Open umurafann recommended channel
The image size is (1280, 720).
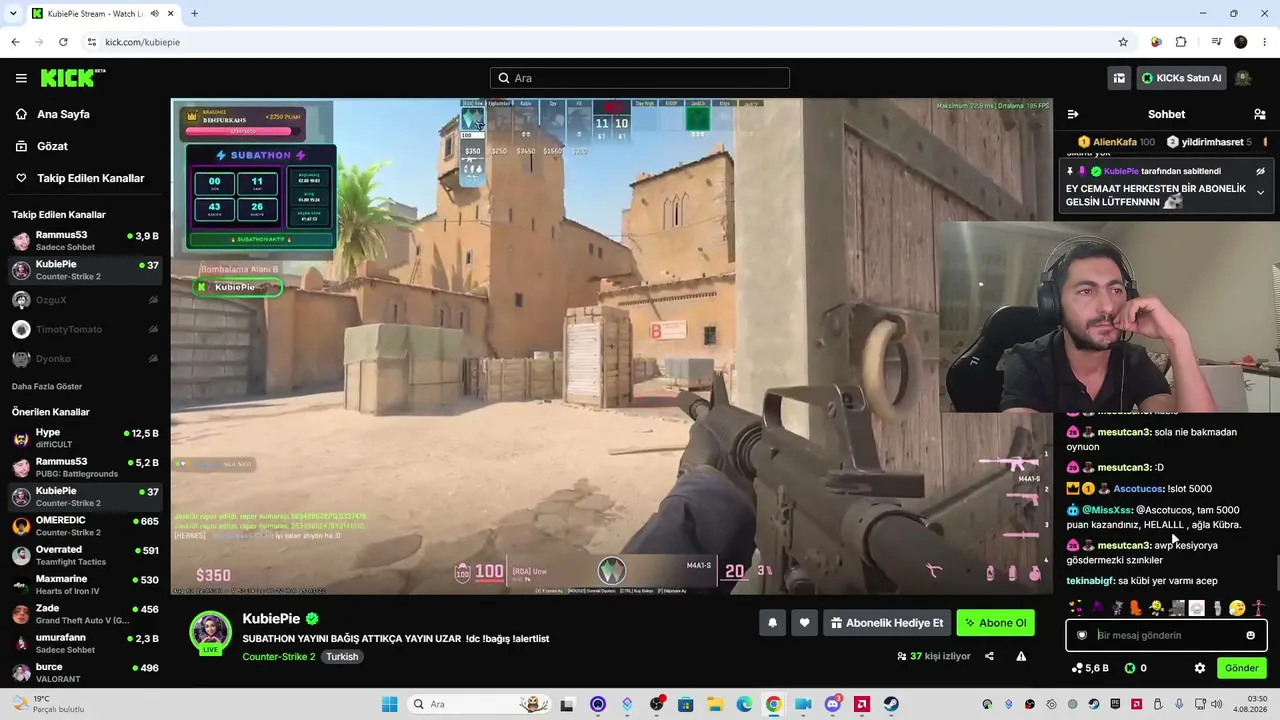coord(85,643)
